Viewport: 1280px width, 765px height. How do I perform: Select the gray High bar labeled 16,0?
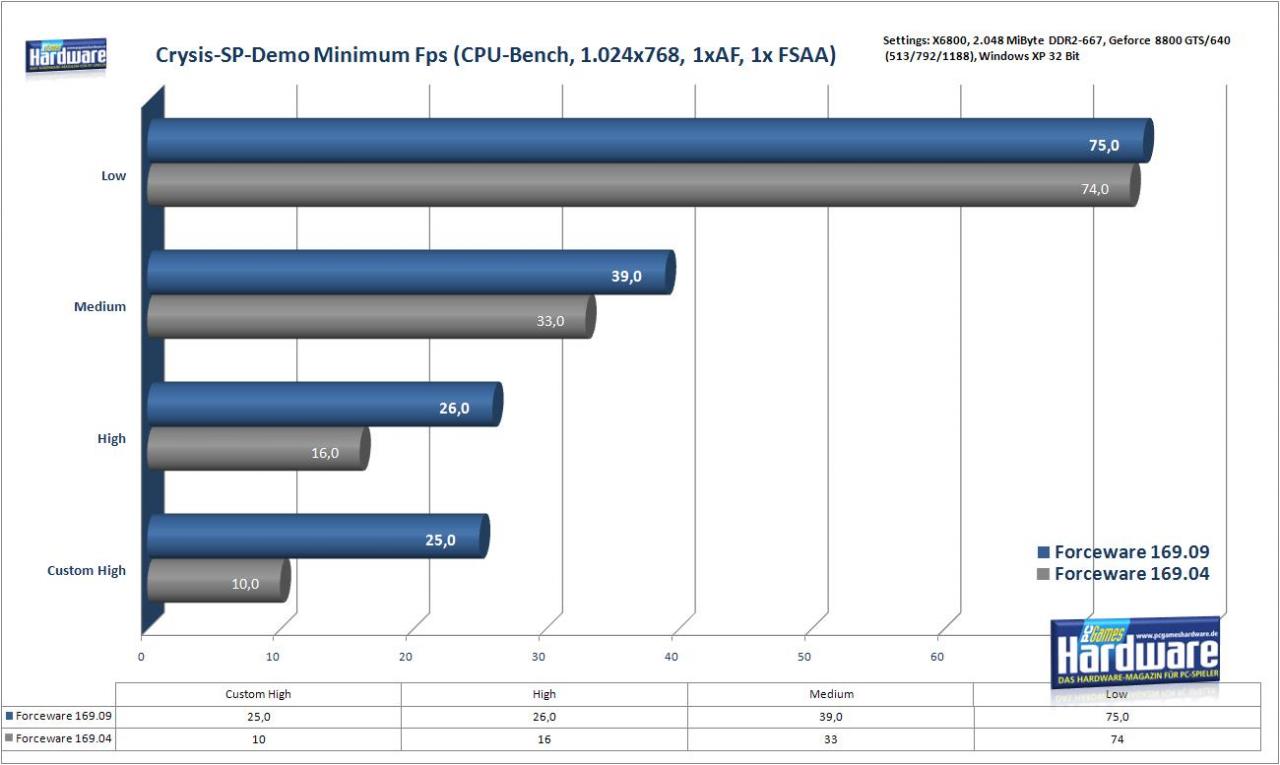coord(259,448)
